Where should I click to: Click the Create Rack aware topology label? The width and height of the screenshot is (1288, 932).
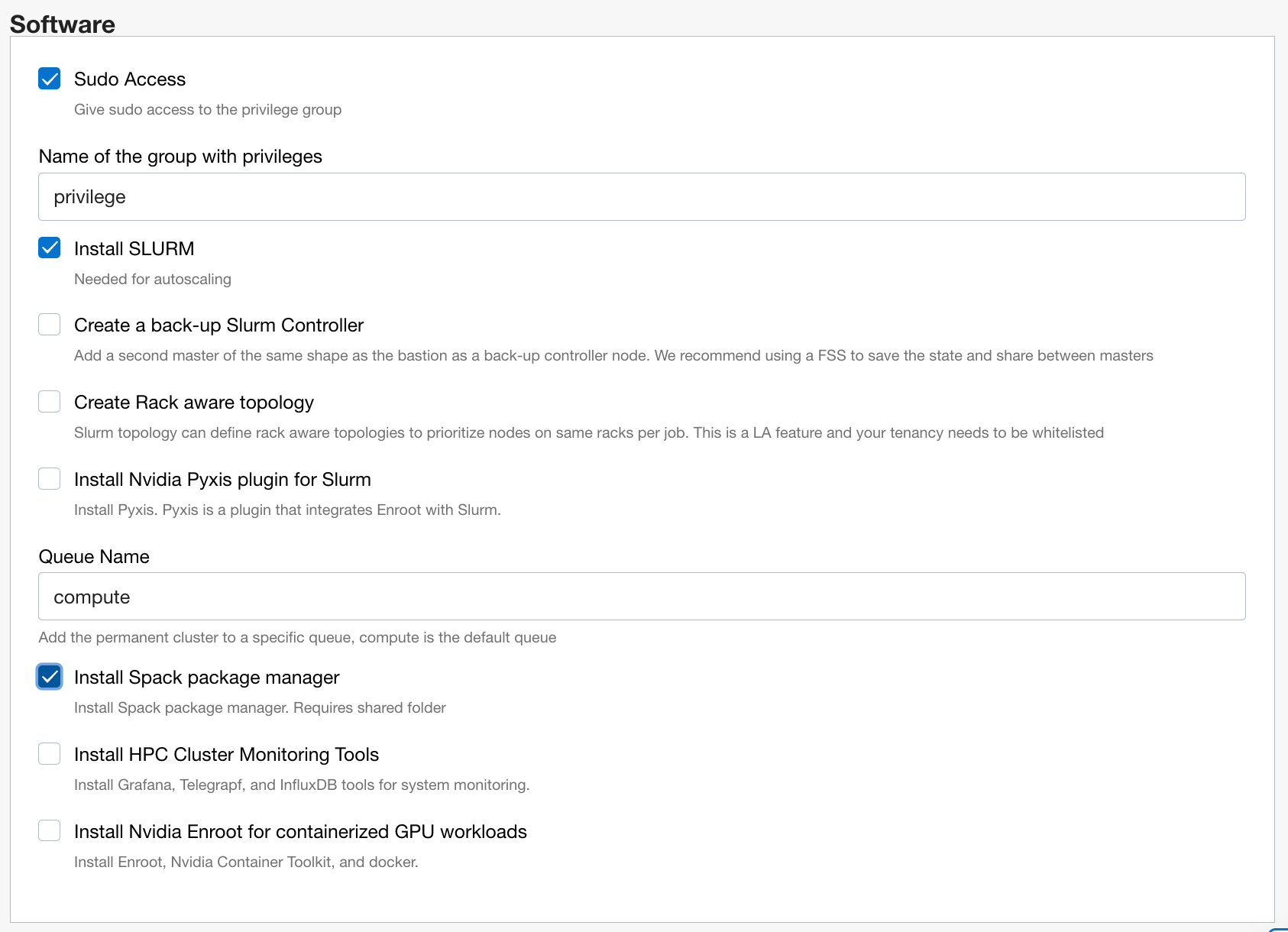point(194,403)
